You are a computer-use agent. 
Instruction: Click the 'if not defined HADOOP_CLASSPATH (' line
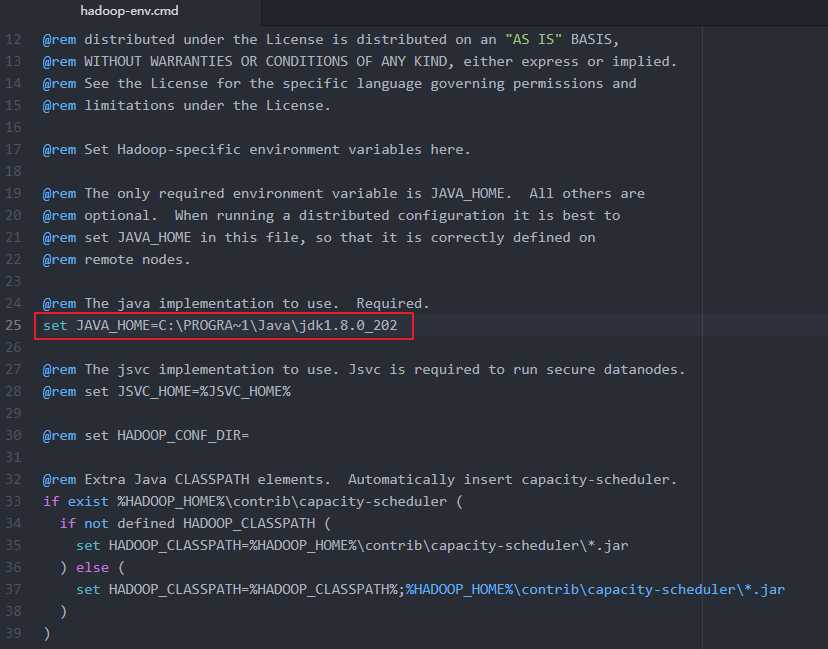pos(195,523)
